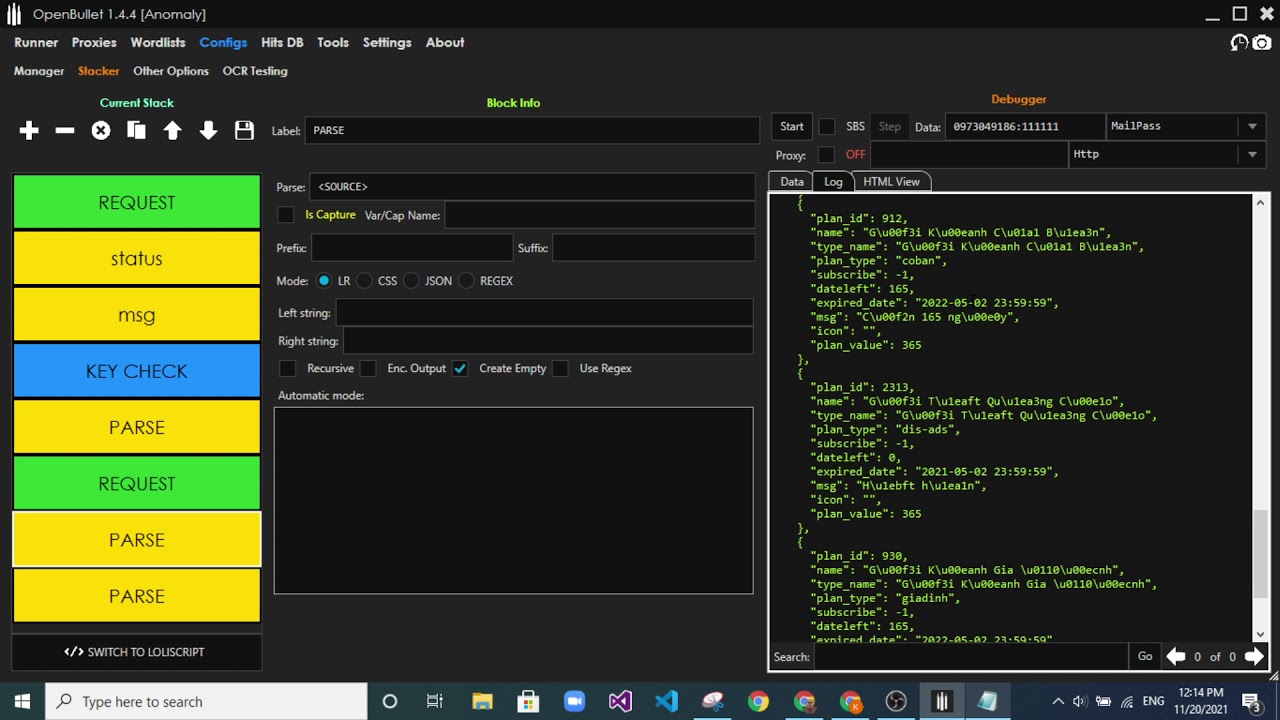The height and width of the screenshot is (720, 1280).
Task: Toggle the Proxy checkbox in debugger
Action: tap(826, 155)
